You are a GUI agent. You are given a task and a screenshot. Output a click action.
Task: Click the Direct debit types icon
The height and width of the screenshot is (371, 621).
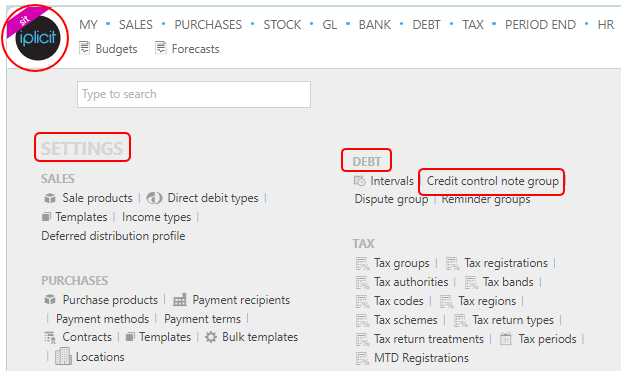point(154,198)
